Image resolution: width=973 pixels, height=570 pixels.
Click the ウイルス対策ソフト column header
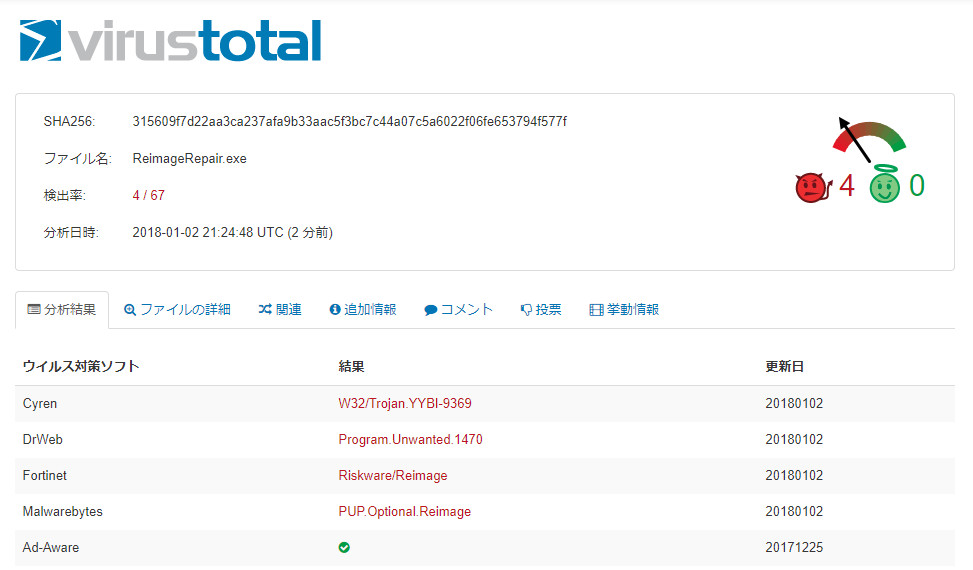pyautogui.click(x=81, y=367)
